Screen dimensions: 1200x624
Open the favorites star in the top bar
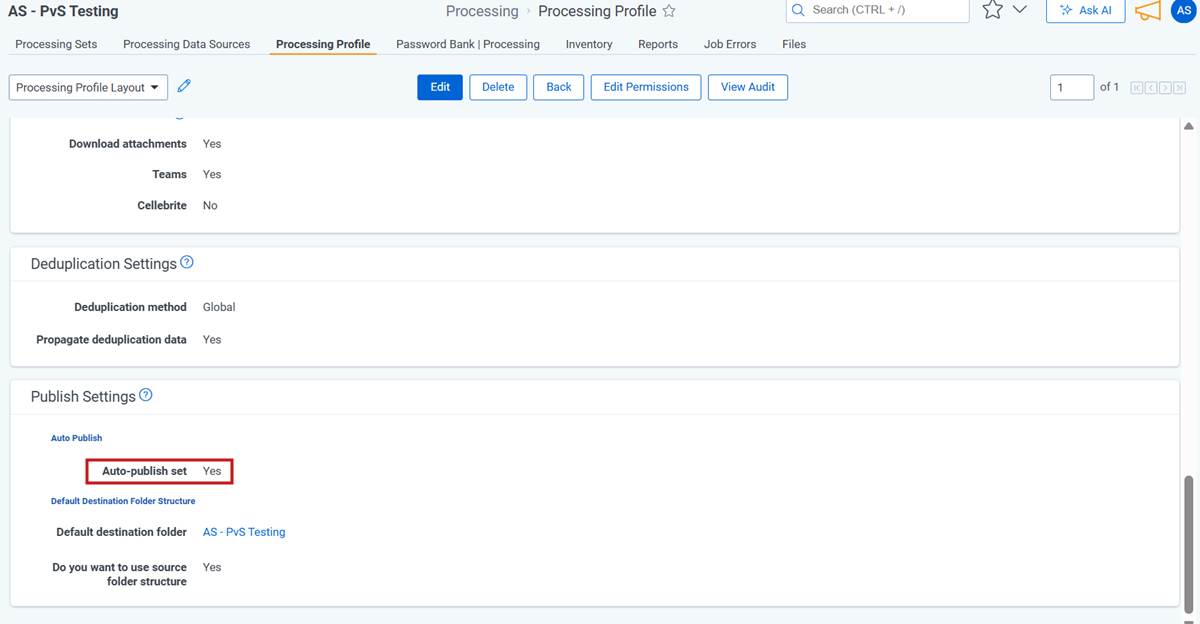point(992,10)
